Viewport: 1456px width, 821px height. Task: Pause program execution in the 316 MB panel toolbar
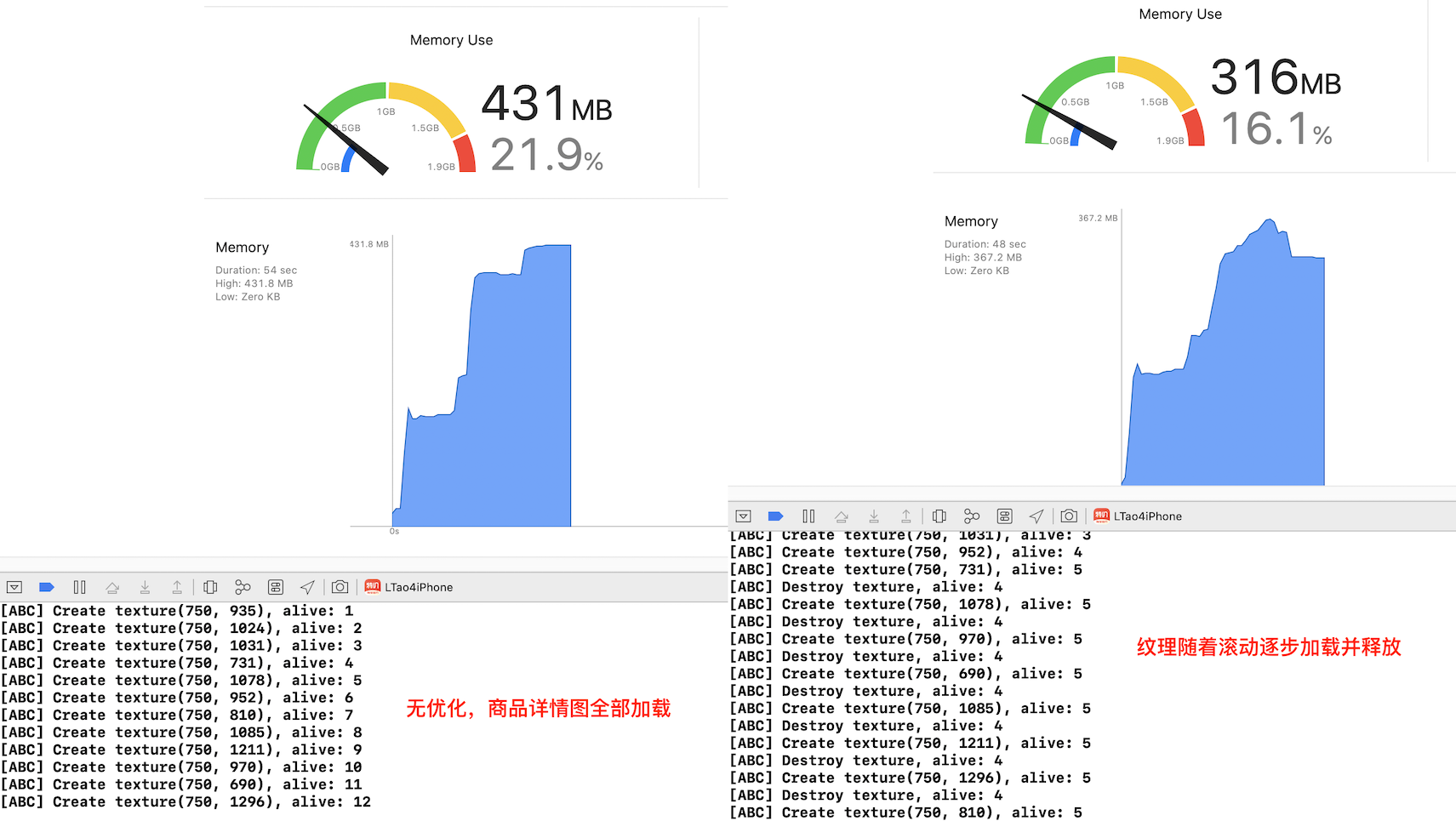pyautogui.click(x=808, y=516)
